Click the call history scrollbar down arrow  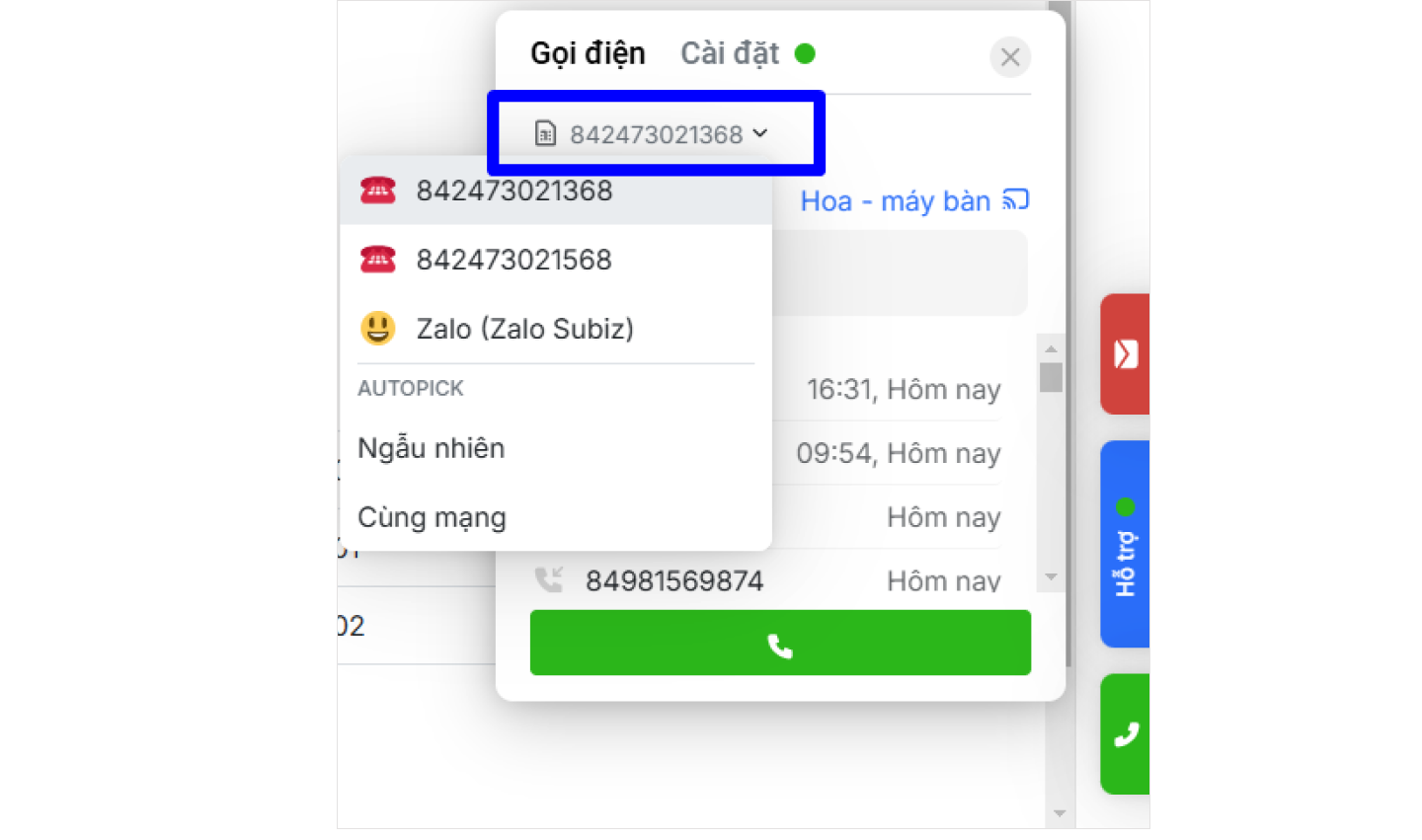coord(1051,577)
